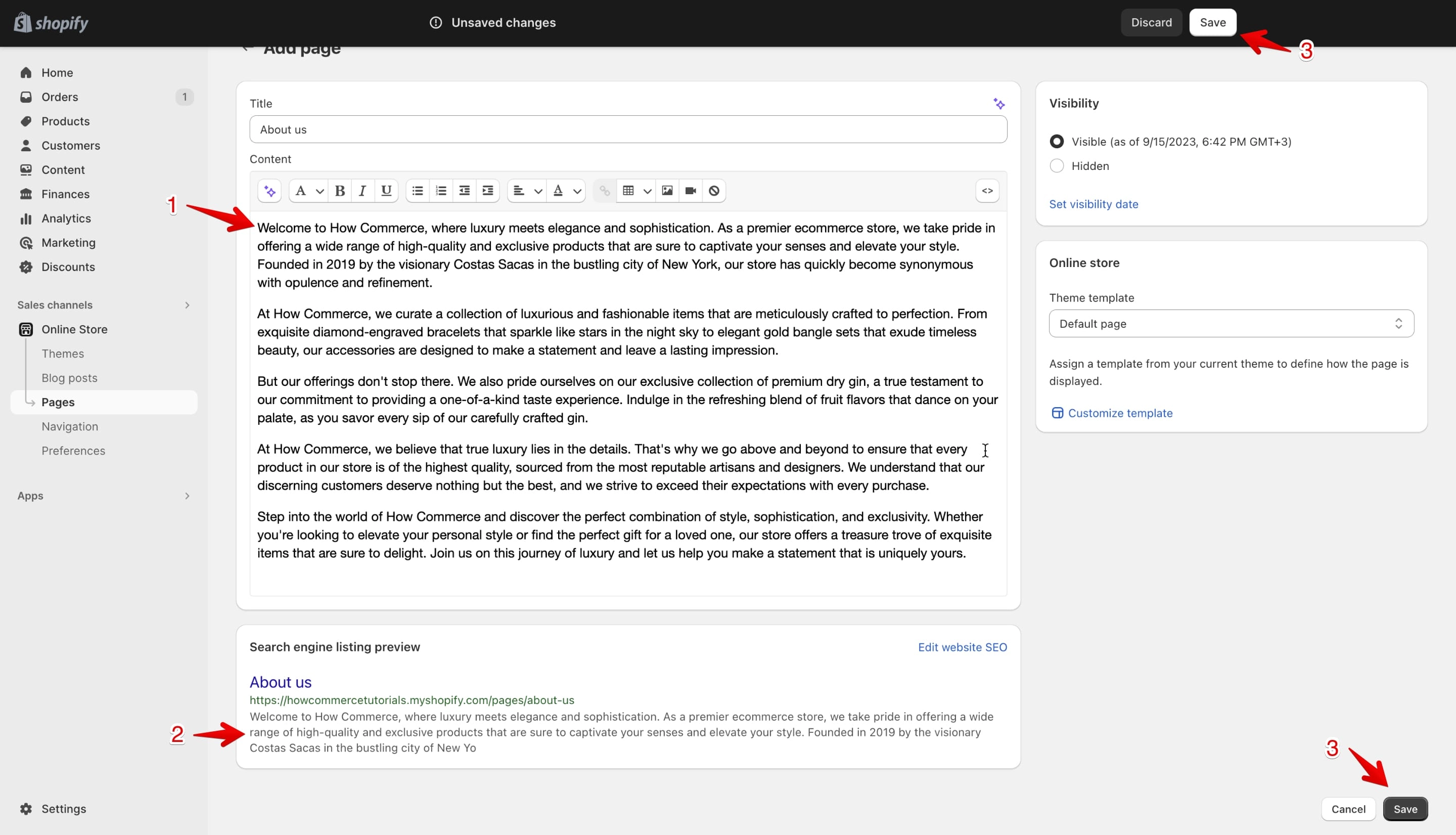This screenshot has width=1456, height=835.
Task: Toggle italic formatting
Action: coord(362,191)
